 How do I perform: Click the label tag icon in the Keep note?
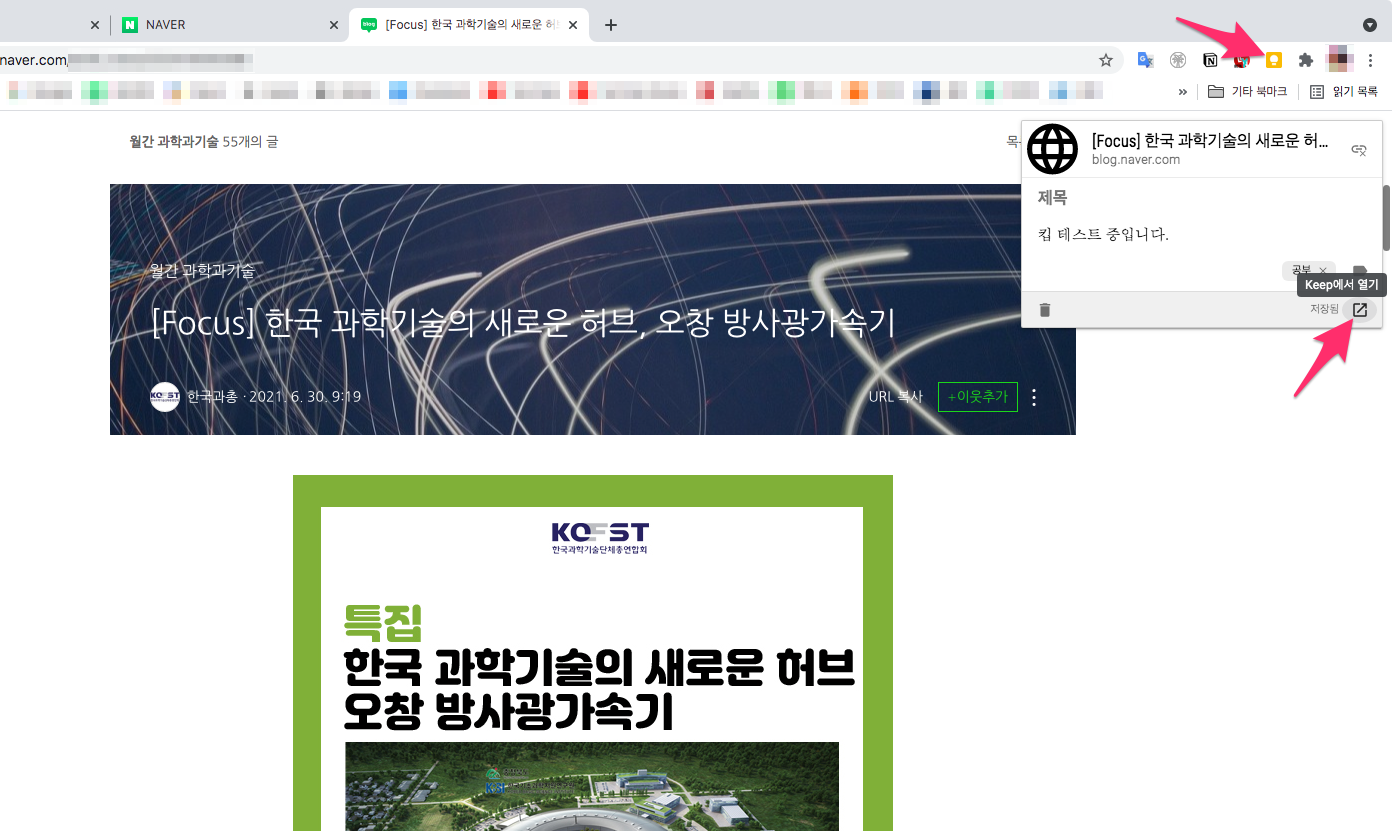click(1360, 272)
